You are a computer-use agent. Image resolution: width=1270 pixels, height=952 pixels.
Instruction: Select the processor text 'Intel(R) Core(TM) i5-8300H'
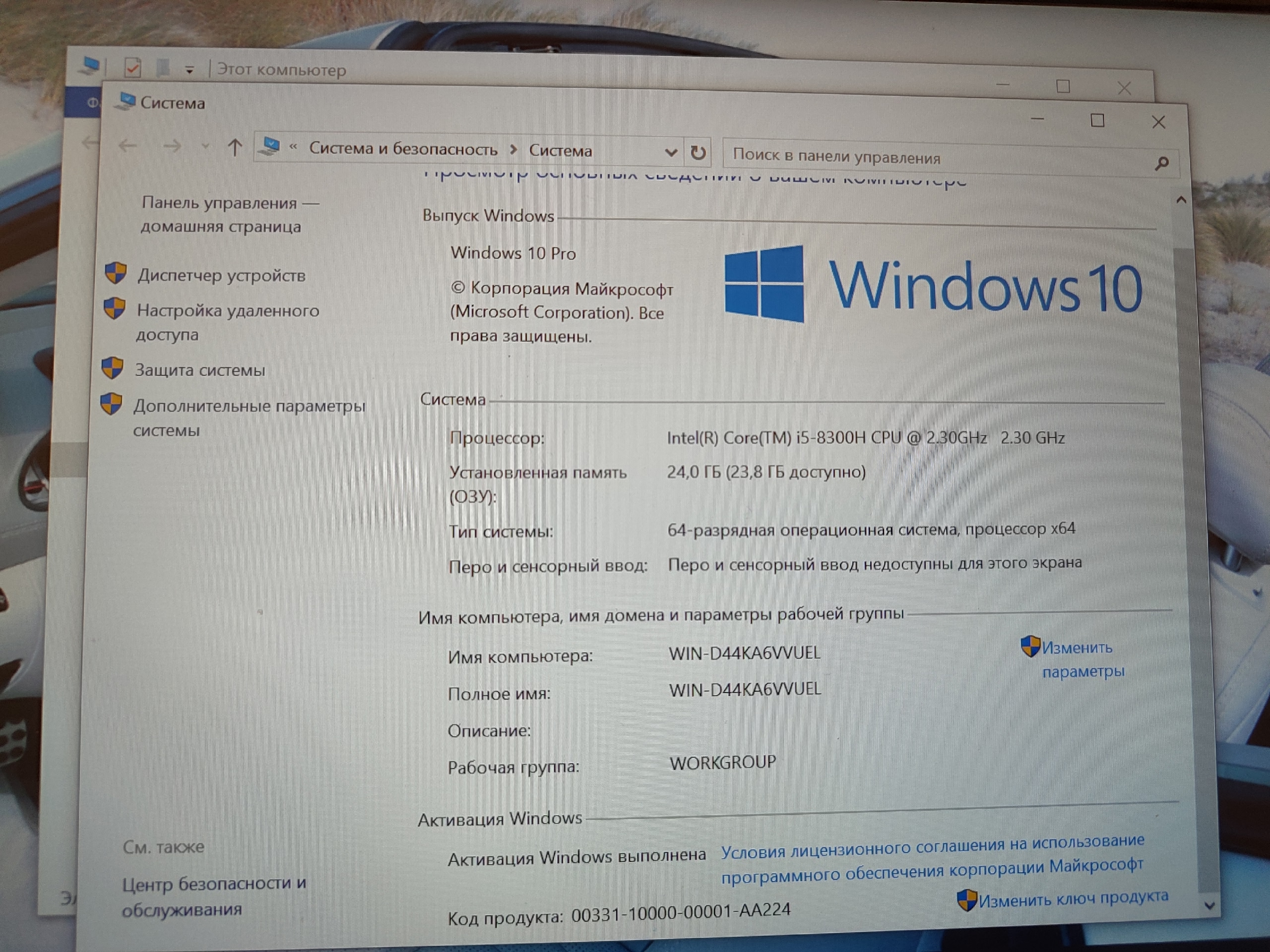766,438
